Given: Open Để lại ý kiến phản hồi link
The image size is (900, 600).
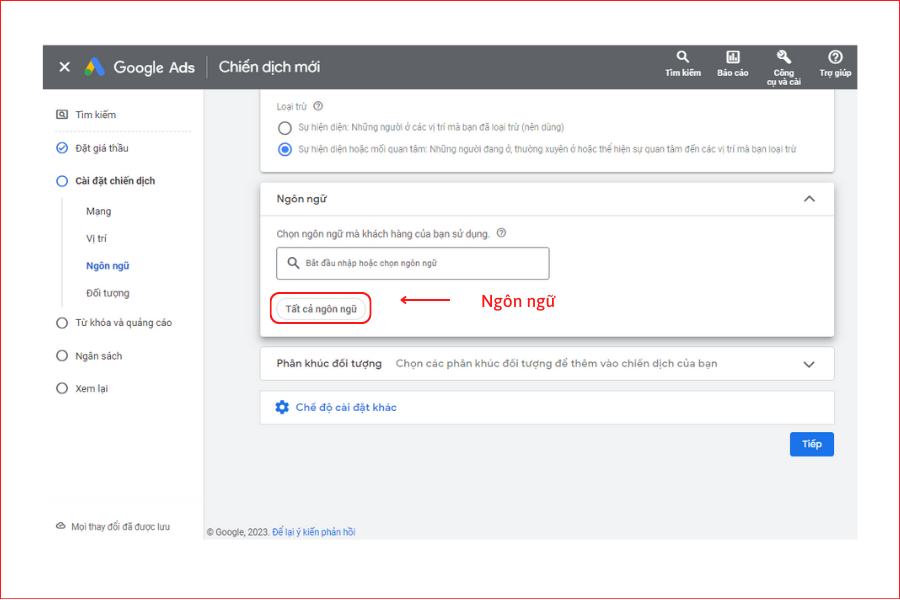Looking at the screenshot, I should click(313, 532).
